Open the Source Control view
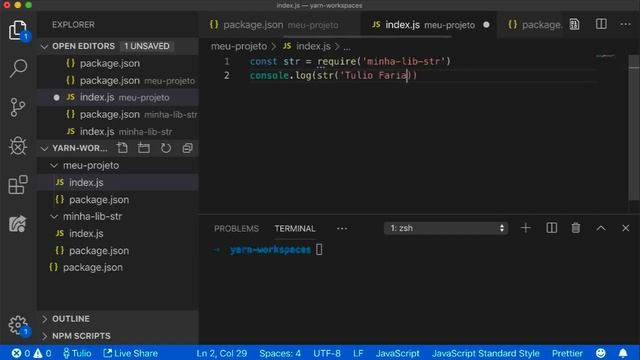The image size is (640, 360). [18, 107]
